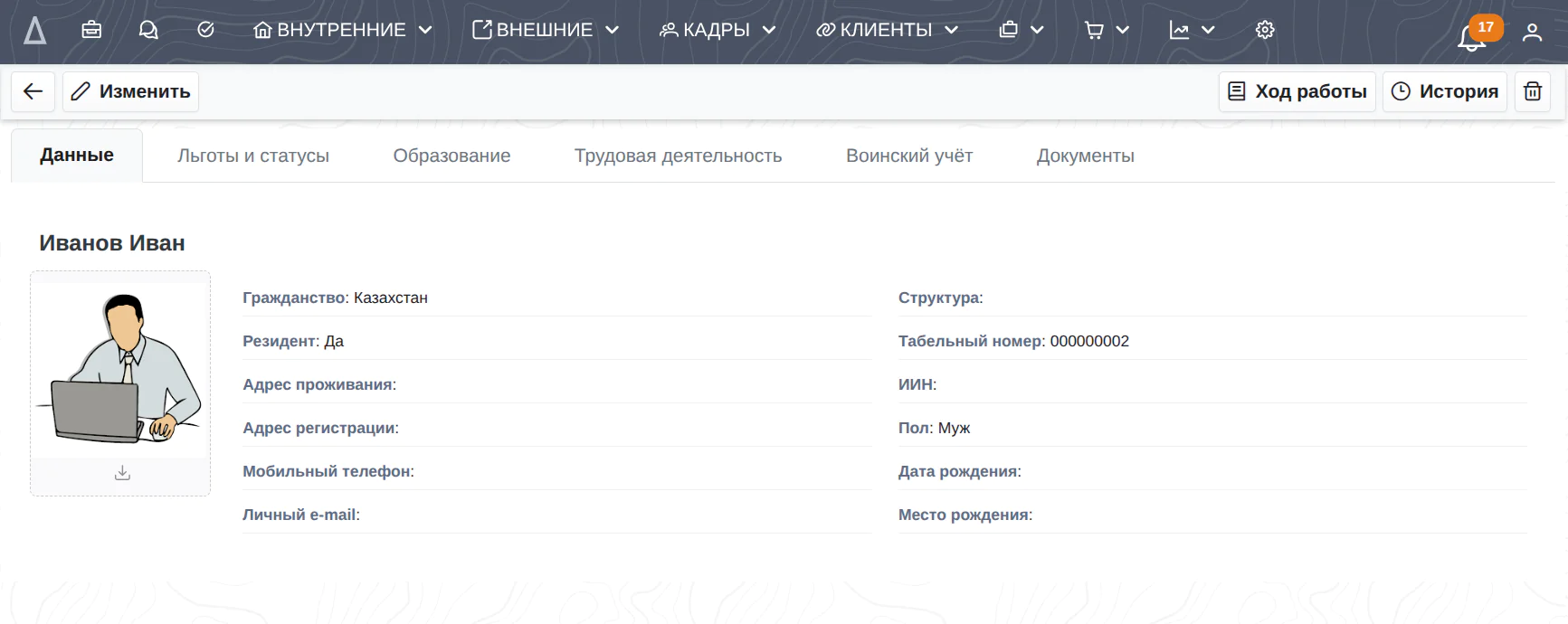Open settings gear icon
The image size is (1568, 624).
click(1265, 30)
